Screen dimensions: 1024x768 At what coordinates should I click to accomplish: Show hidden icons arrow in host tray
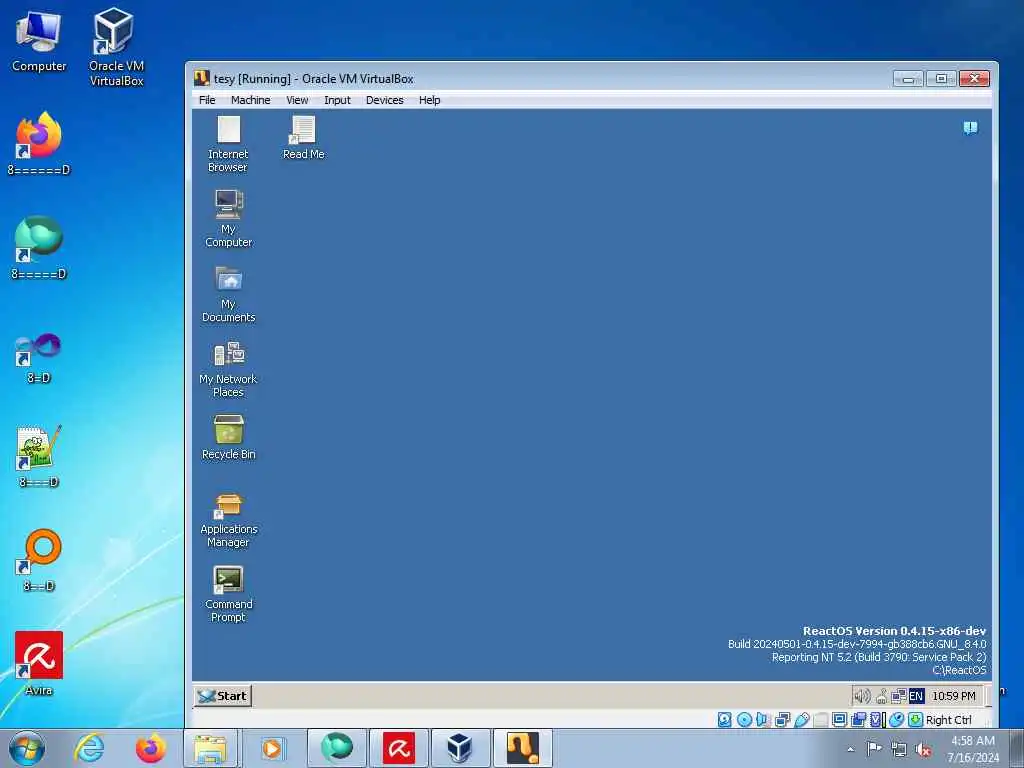point(850,749)
